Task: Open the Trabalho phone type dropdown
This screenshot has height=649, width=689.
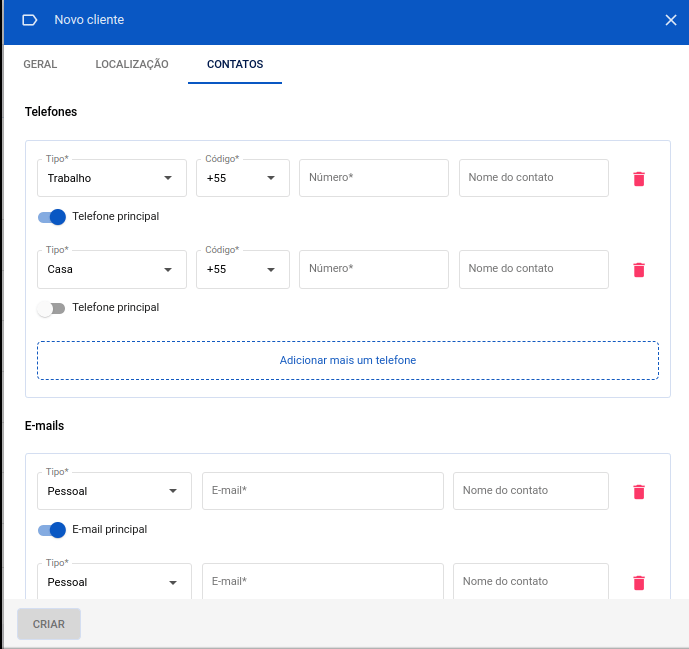Action: coord(112,179)
